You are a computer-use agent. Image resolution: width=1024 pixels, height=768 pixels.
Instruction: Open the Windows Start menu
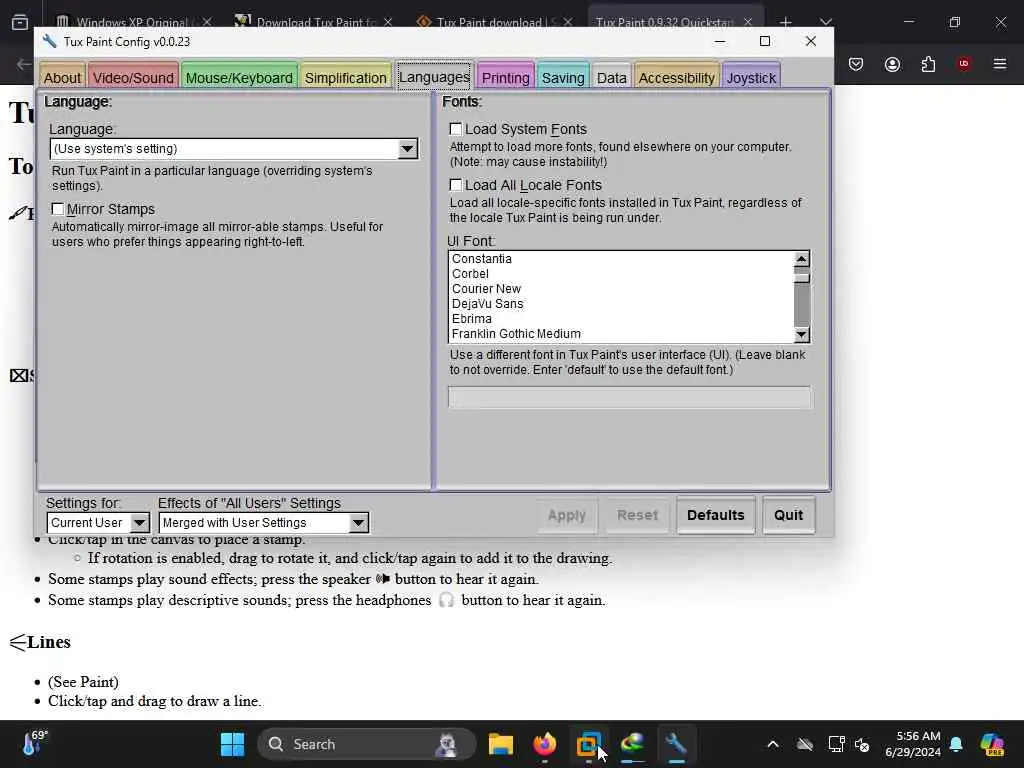(x=232, y=744)
